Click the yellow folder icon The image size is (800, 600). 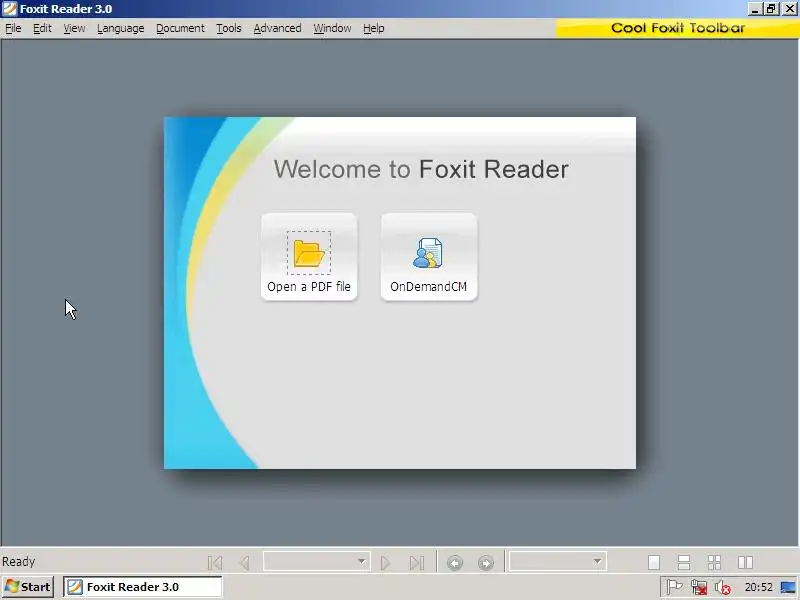(x=309, y=253)
